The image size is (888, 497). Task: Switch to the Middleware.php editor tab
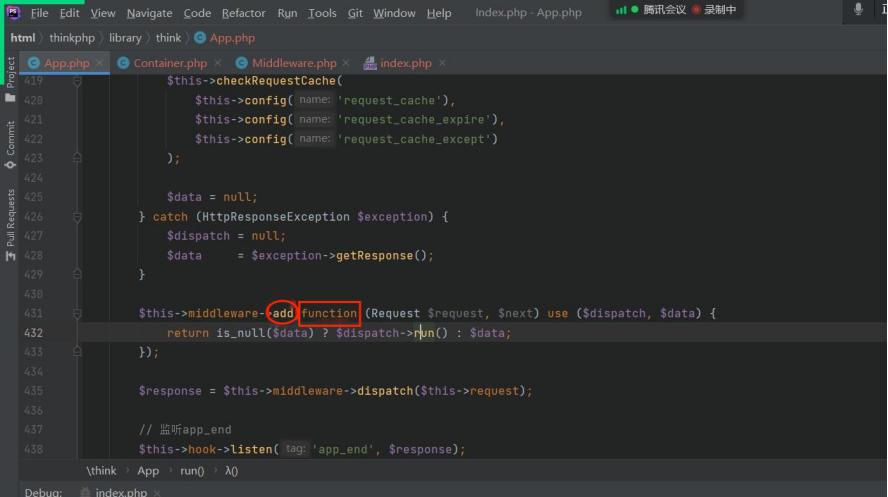click(294, 63)
